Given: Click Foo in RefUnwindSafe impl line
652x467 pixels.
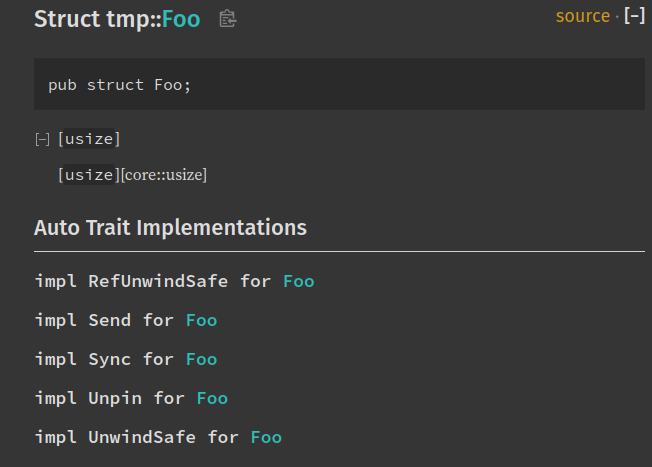Looking at the screenshot, I should (x=299, y=282).
